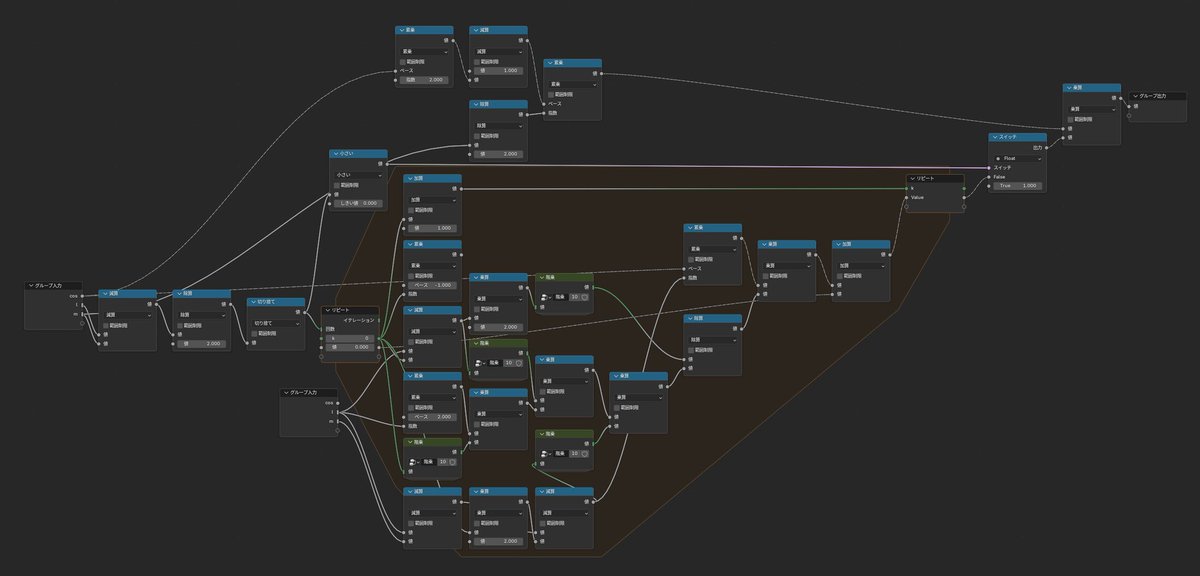The width and height of the screenshot is (1200, 576).
Task: Enable 範囲制限 in 累乗 node with ベース -1.000
Action: coord(412,276)
